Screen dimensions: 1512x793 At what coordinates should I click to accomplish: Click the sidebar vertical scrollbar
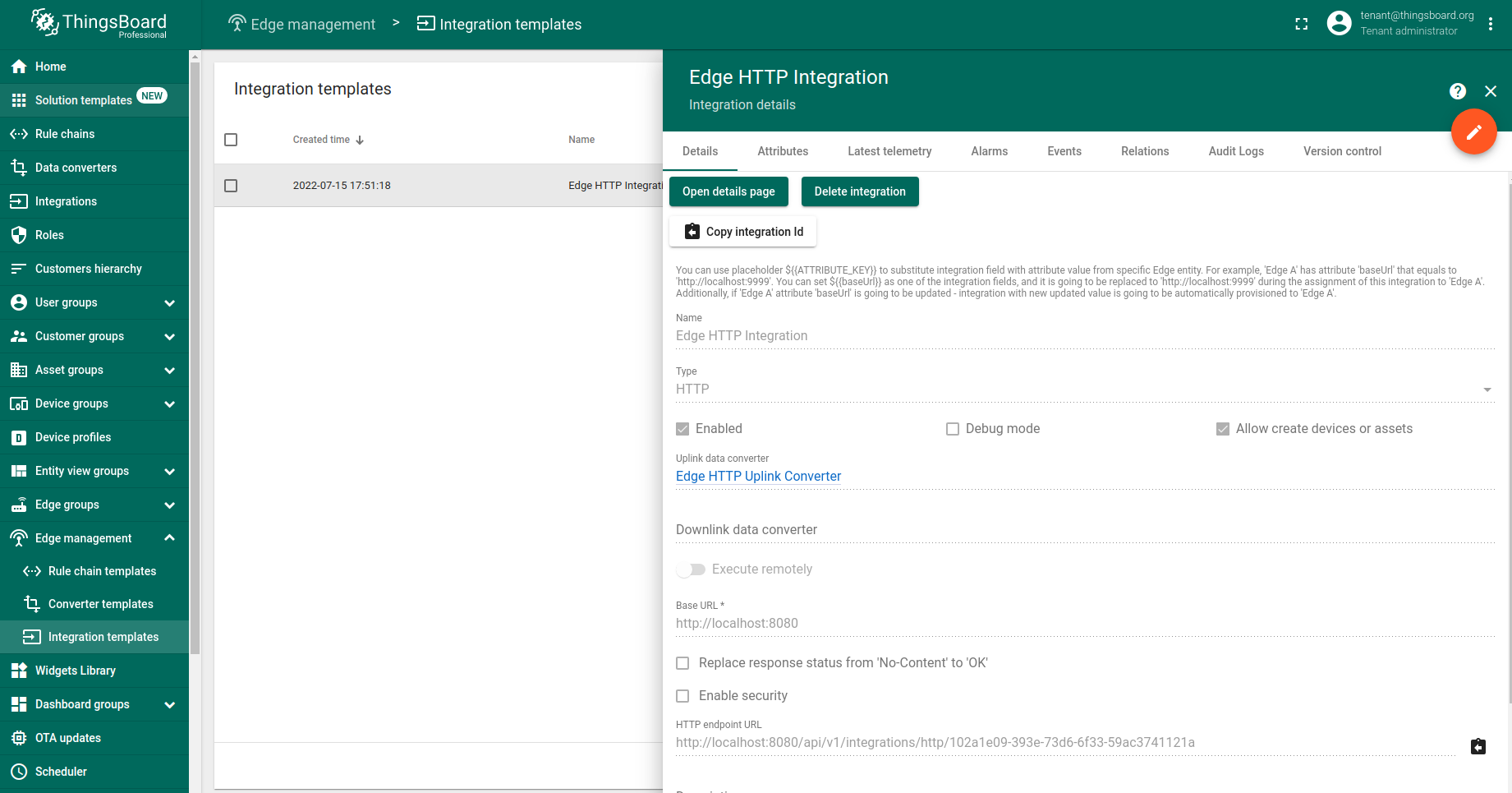tap(195, 357)
